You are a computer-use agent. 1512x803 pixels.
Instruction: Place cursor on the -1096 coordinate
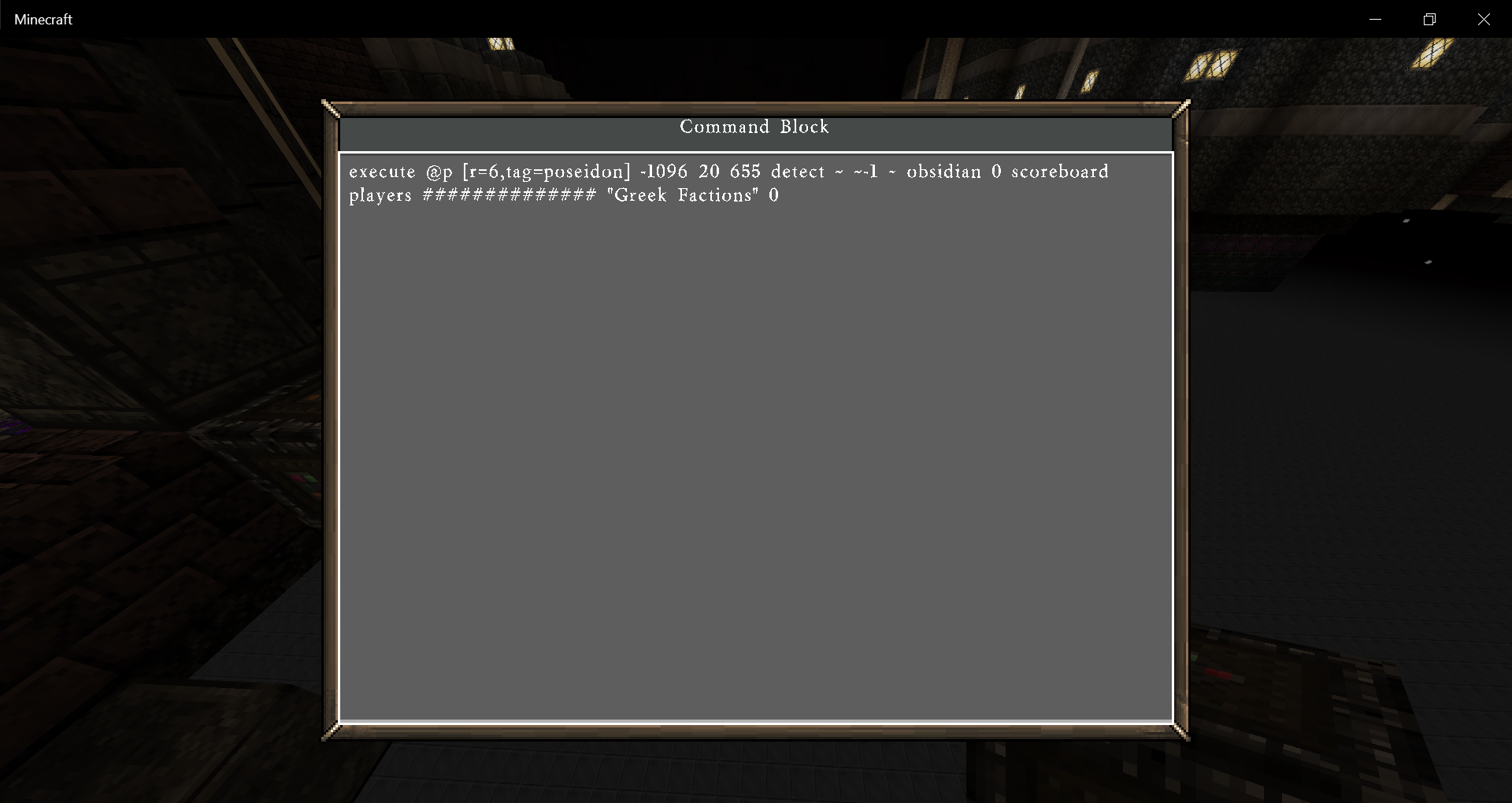(x=664, y=172)
